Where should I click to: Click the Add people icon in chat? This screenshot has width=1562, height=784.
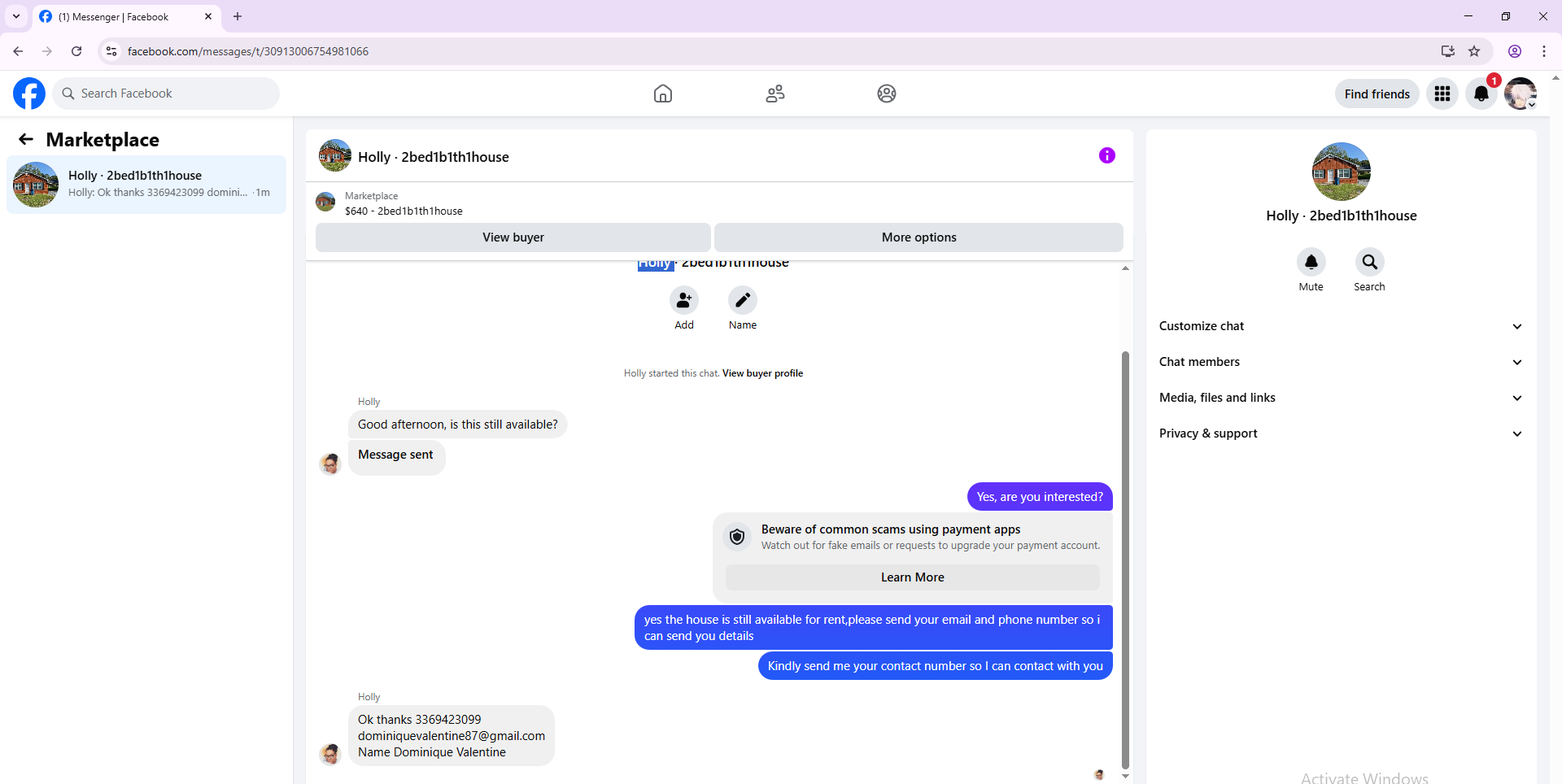click(684, 300)
